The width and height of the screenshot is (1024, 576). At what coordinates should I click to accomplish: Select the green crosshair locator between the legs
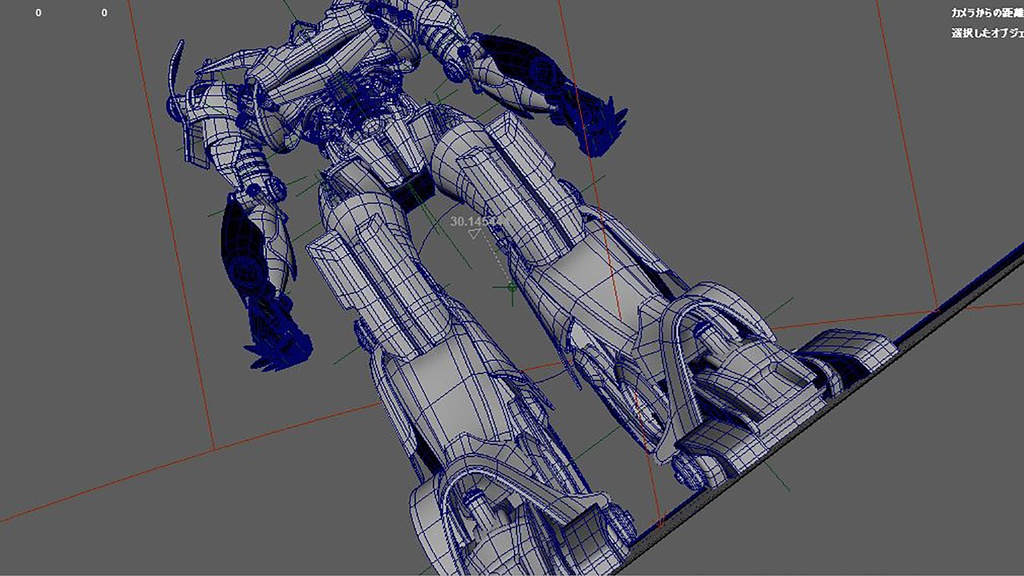click(511, 287)
